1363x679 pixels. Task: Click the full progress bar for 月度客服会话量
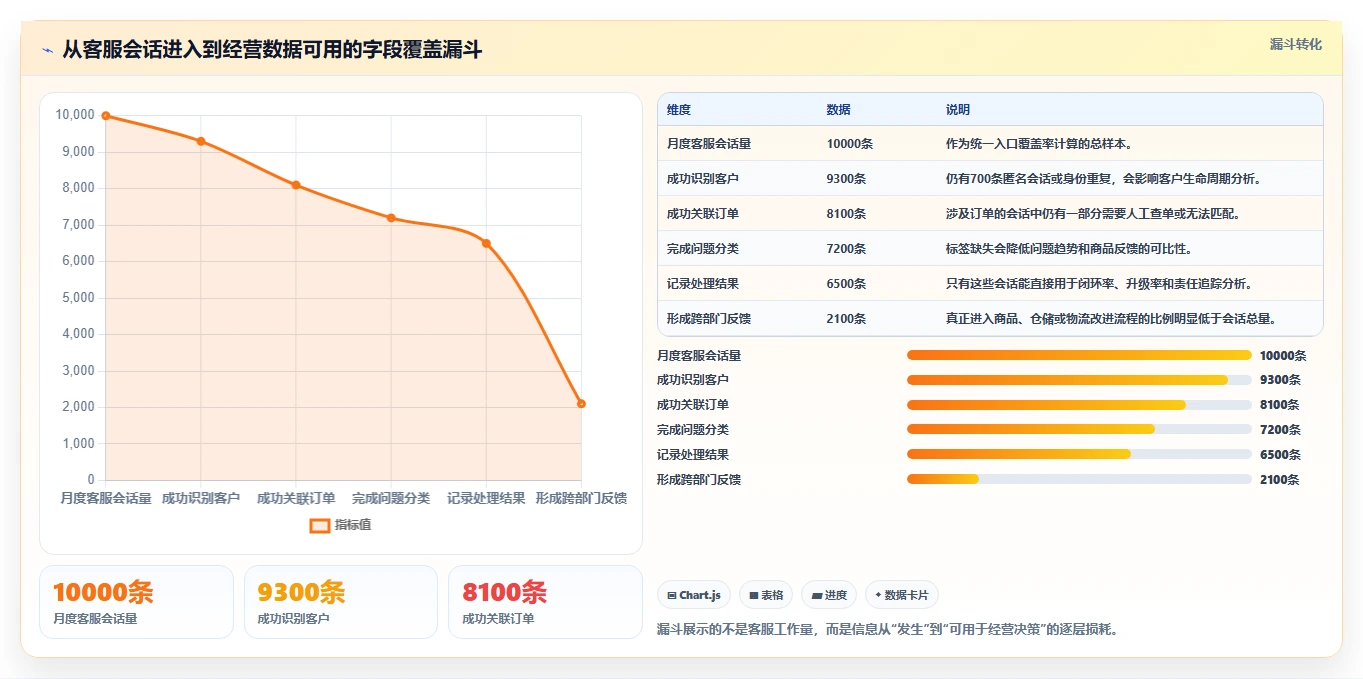[1079, 355]
